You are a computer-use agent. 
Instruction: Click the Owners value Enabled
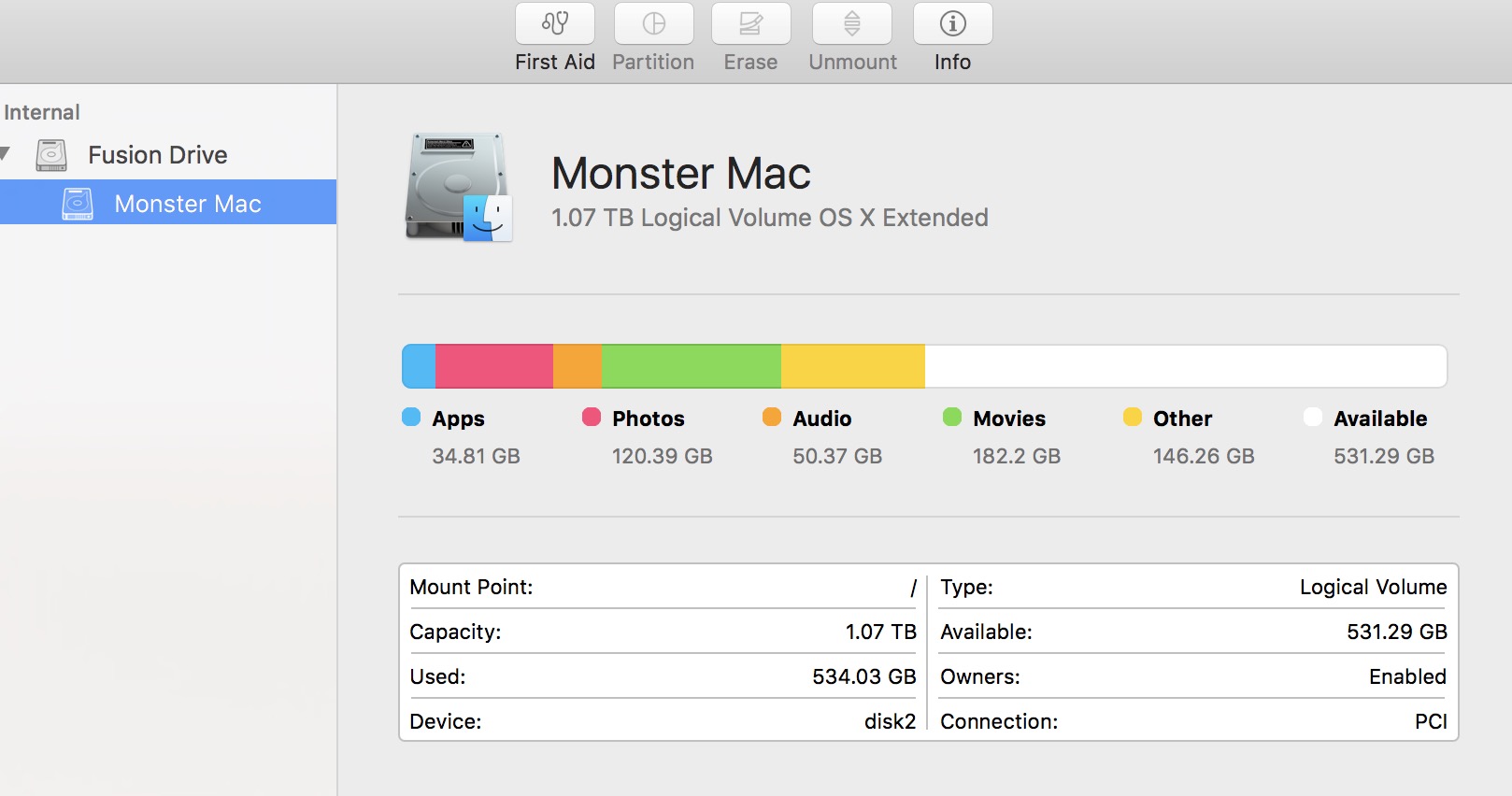pos(1408,676)
